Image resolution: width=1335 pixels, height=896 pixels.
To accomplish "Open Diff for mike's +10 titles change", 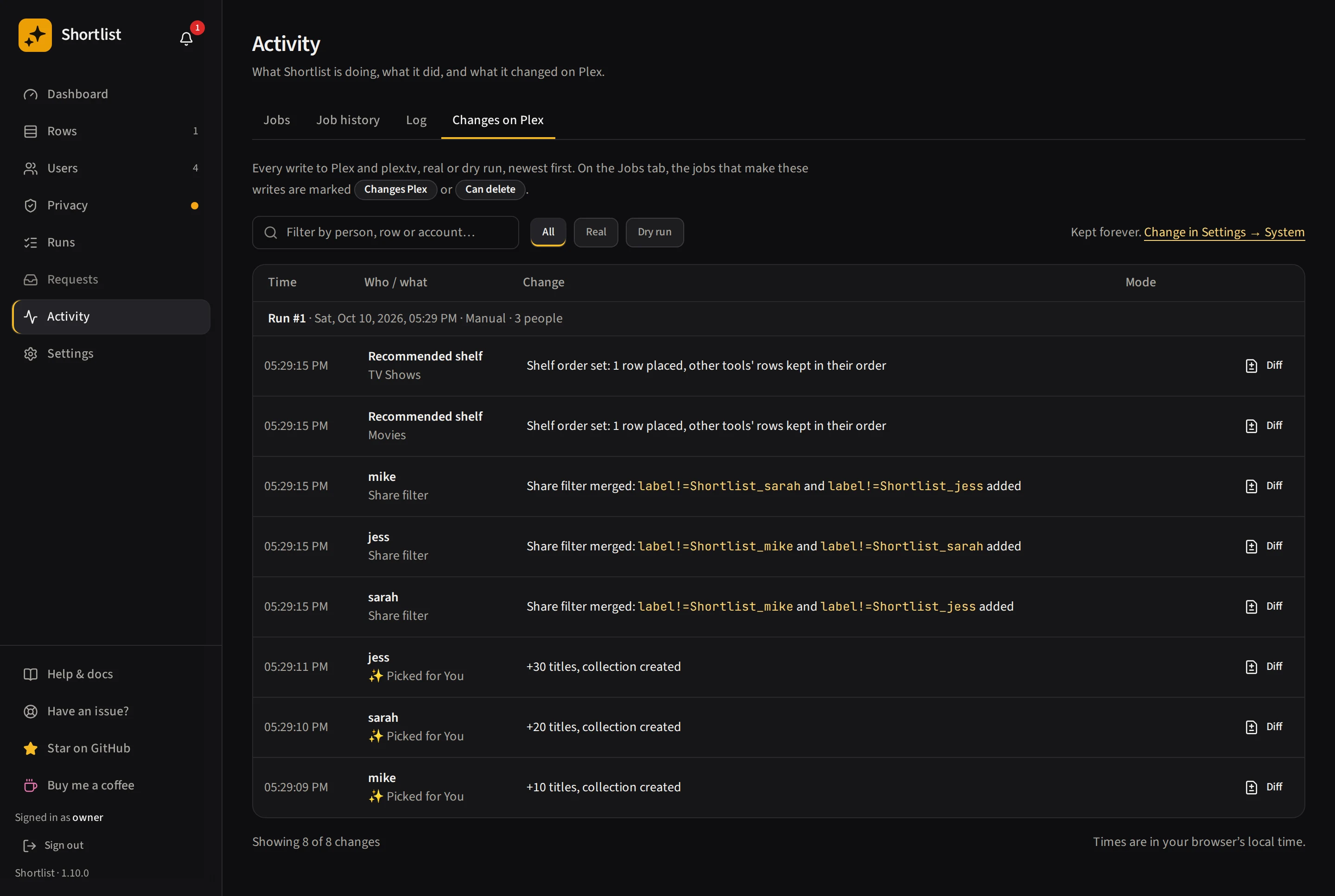I will [x=1264, y=788].
